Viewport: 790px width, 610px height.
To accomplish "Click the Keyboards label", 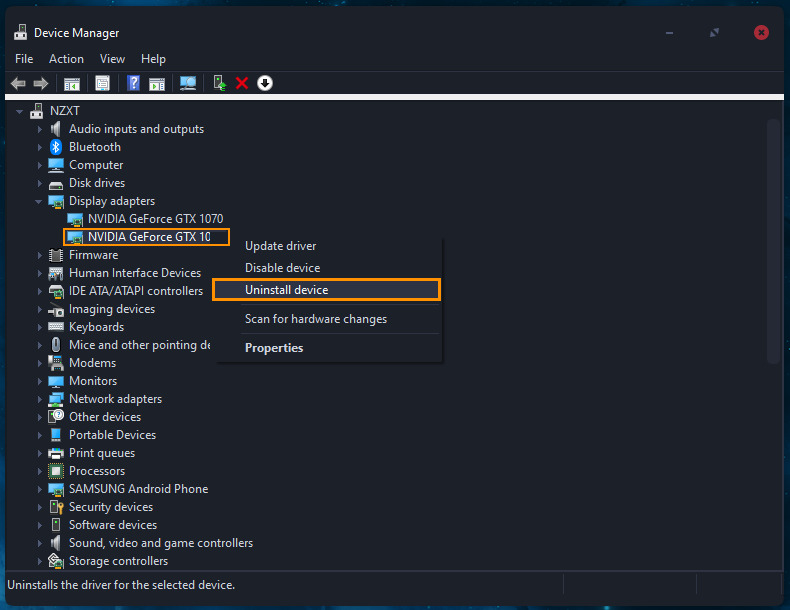I will (x=96, y=327).
